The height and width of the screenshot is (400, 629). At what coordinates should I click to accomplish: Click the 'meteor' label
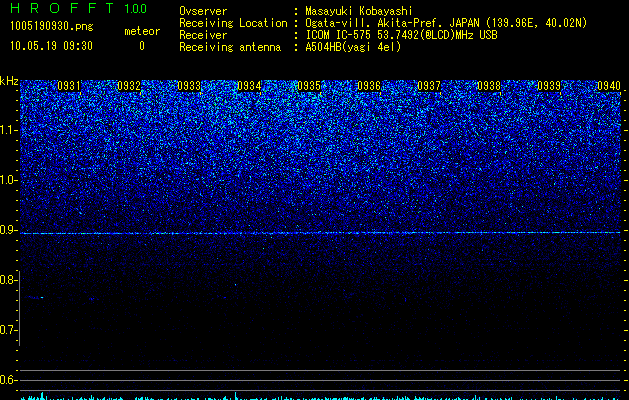click(142, 31)
